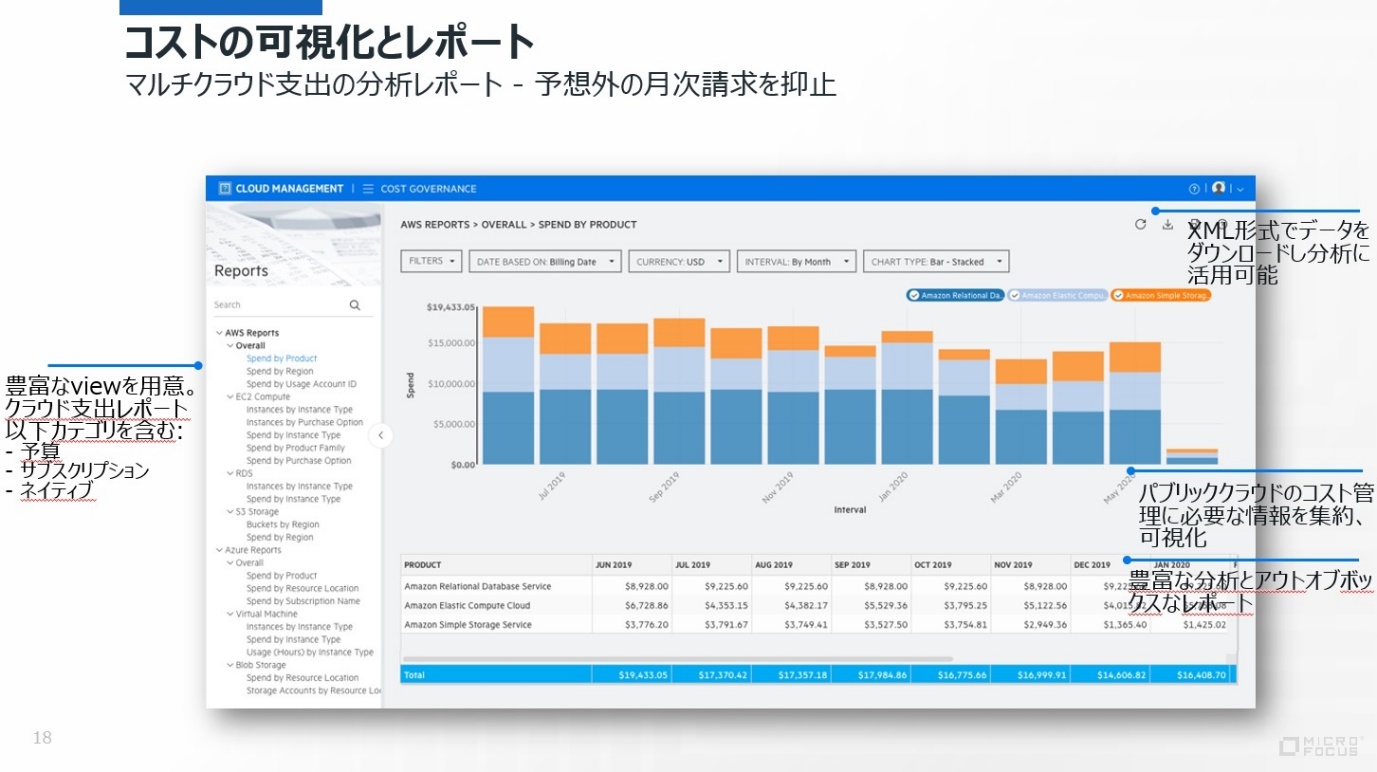Click in the Reports search field
The image size is (1377, 772).
click(278, 305)
